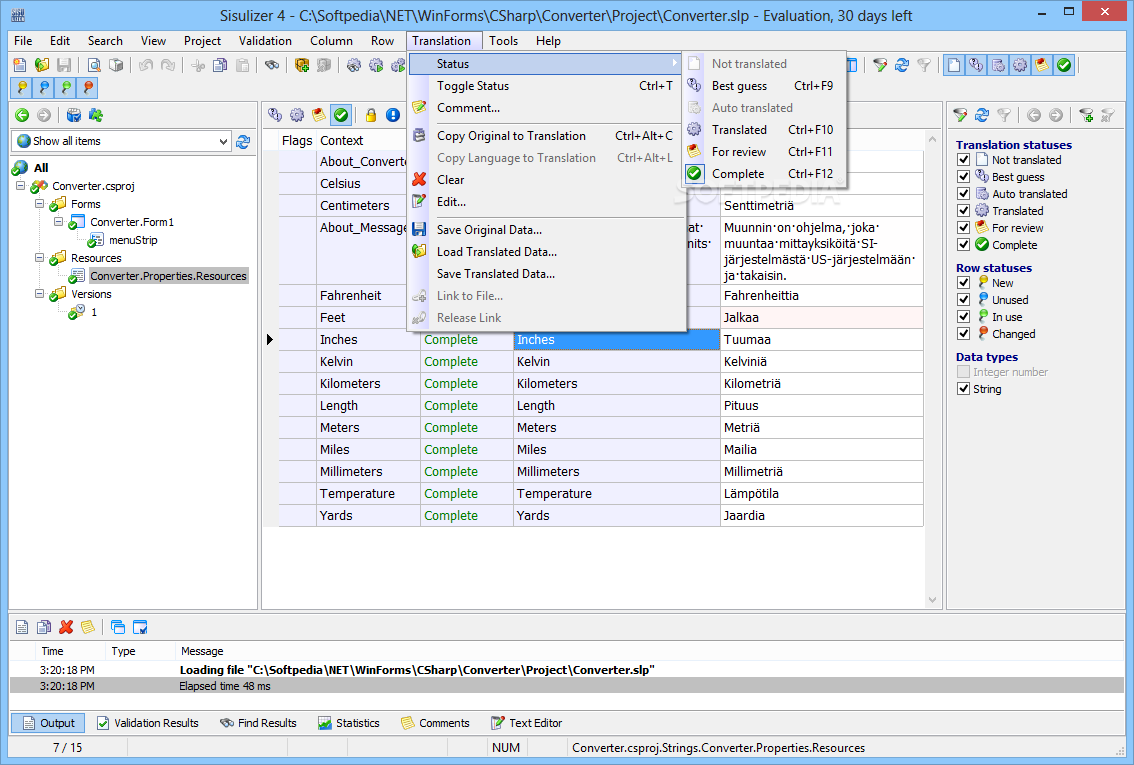Click the Lämpötila translation cell
This screenshot has width=1134, height=765.
click(821, 494)
